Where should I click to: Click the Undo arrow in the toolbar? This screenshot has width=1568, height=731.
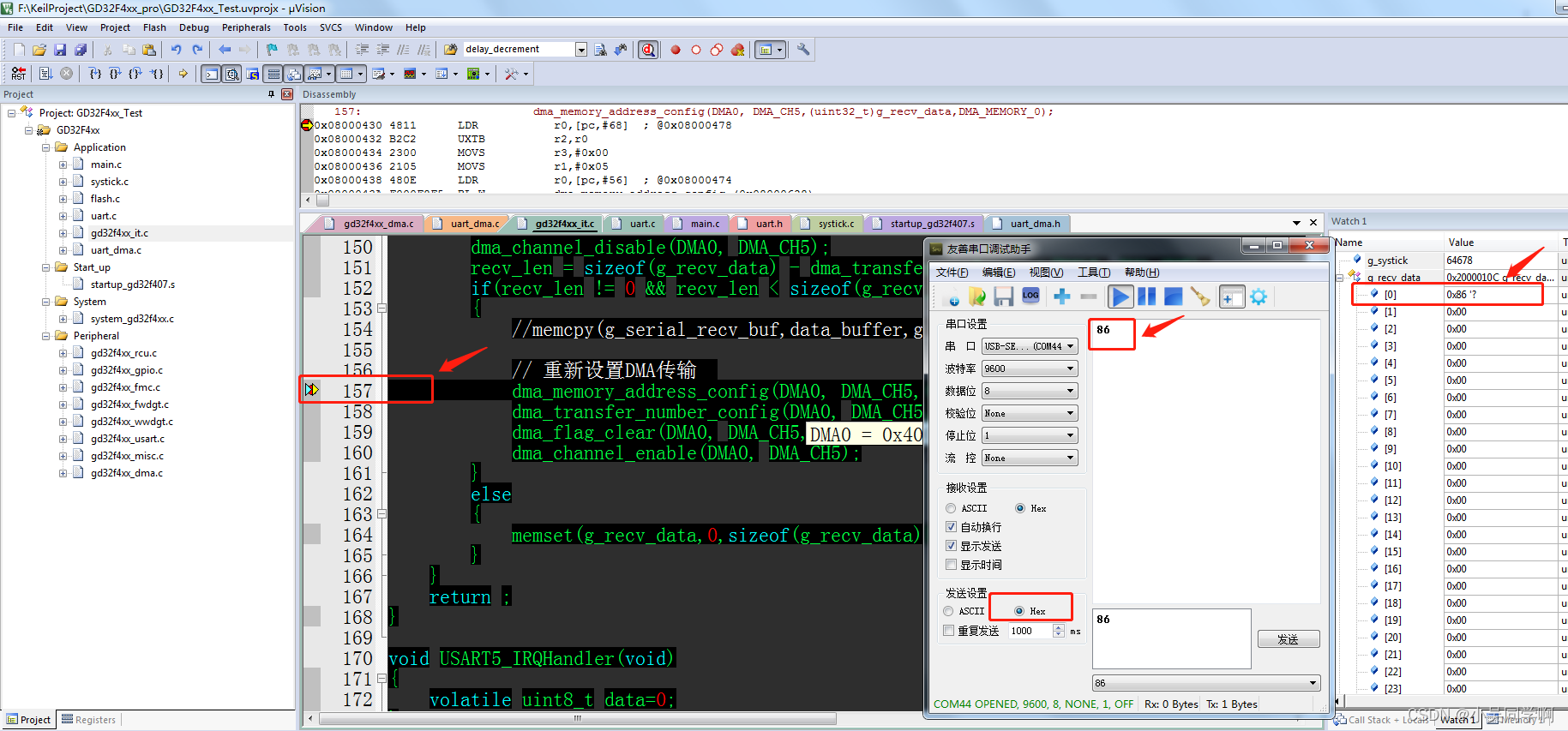[177, 50]
